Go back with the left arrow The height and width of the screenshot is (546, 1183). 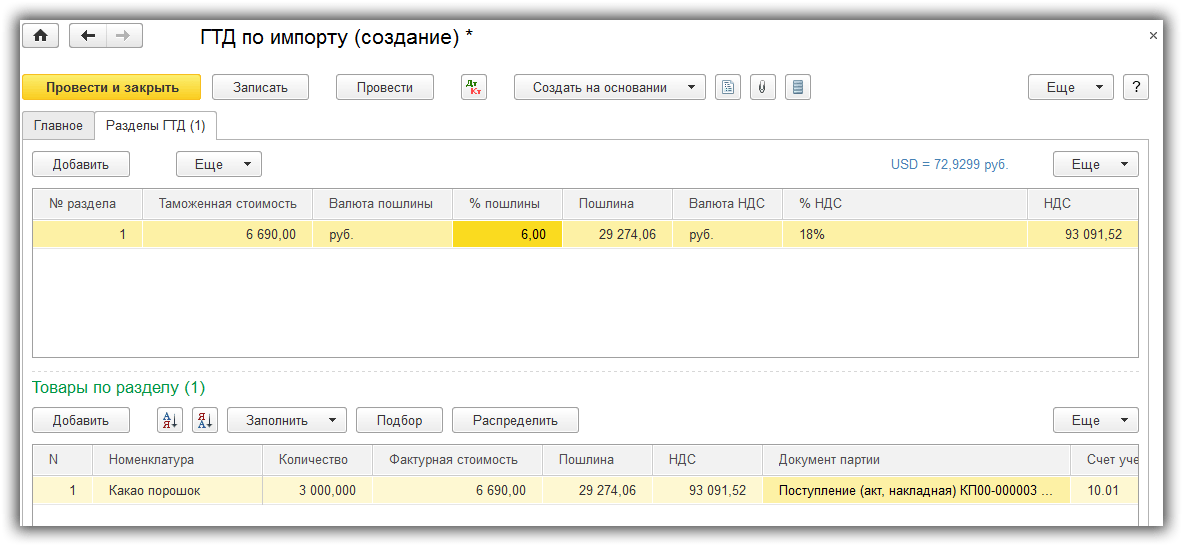[x=88, y=36]
